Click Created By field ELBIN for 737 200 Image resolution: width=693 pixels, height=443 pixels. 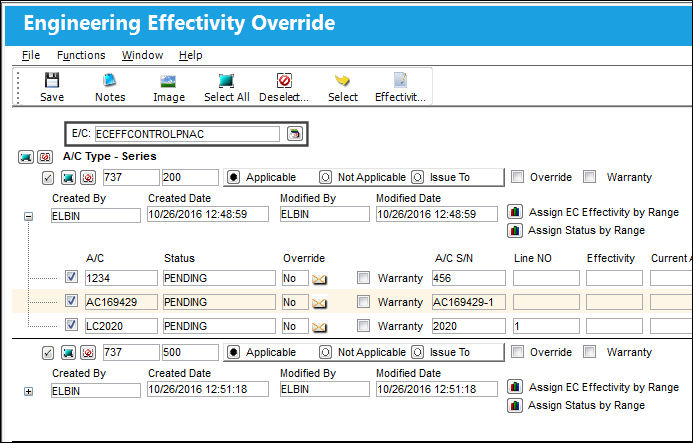[95, 216]
